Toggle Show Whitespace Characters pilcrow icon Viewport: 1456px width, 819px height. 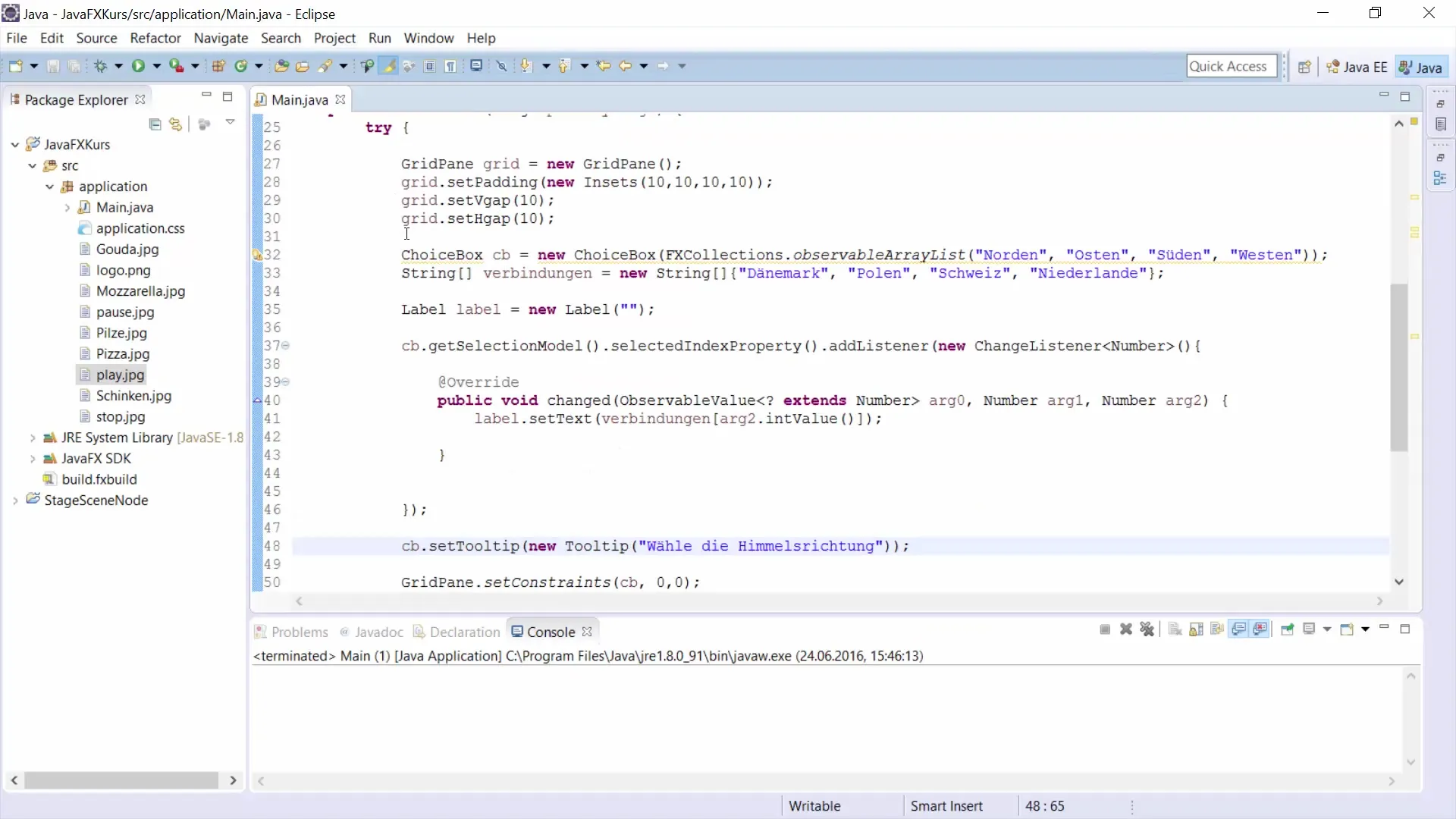451,67
